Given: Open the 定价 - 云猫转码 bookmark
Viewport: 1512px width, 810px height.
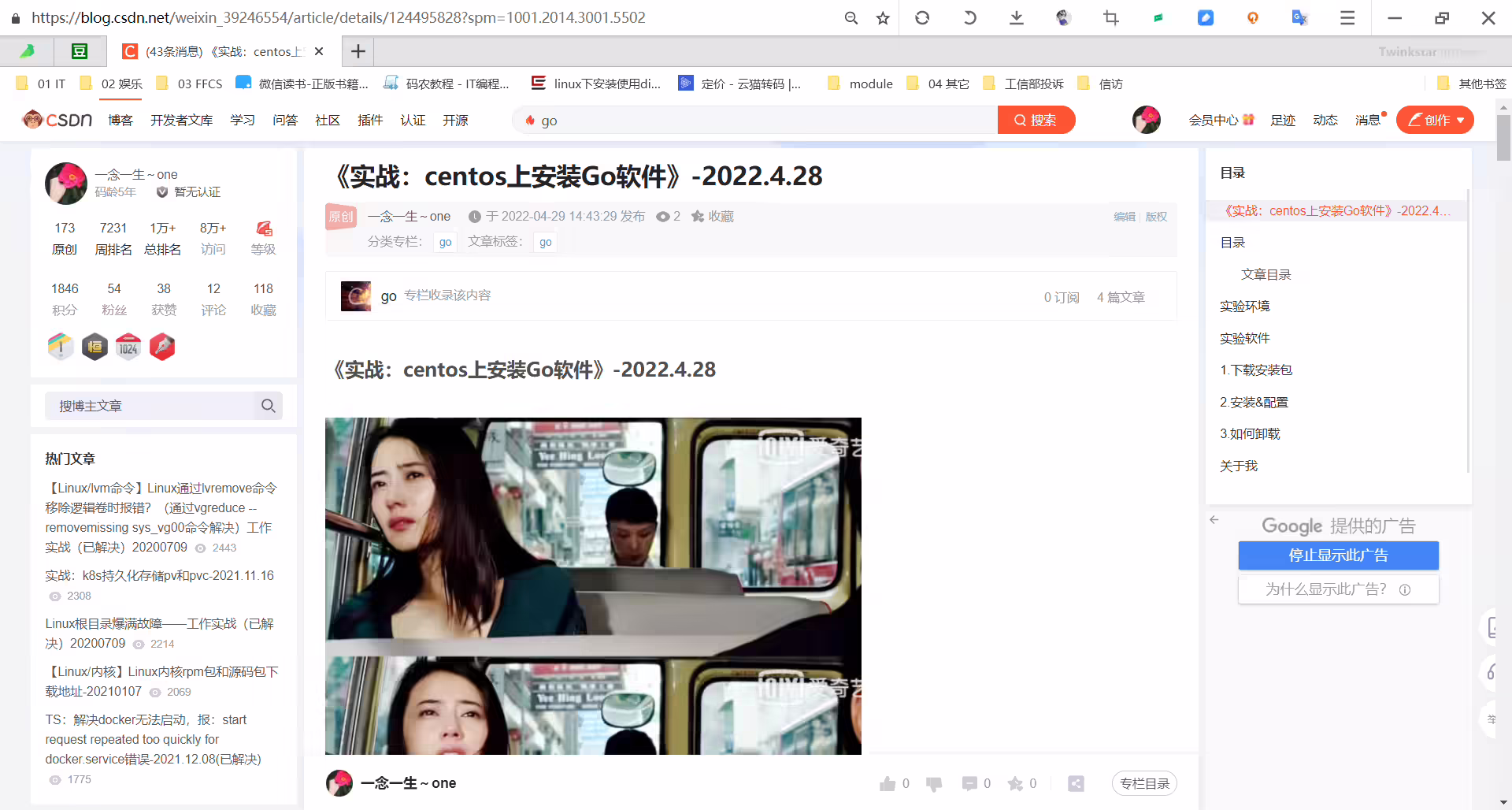Looking at the screenshot, I should click(x=740, y=84).
